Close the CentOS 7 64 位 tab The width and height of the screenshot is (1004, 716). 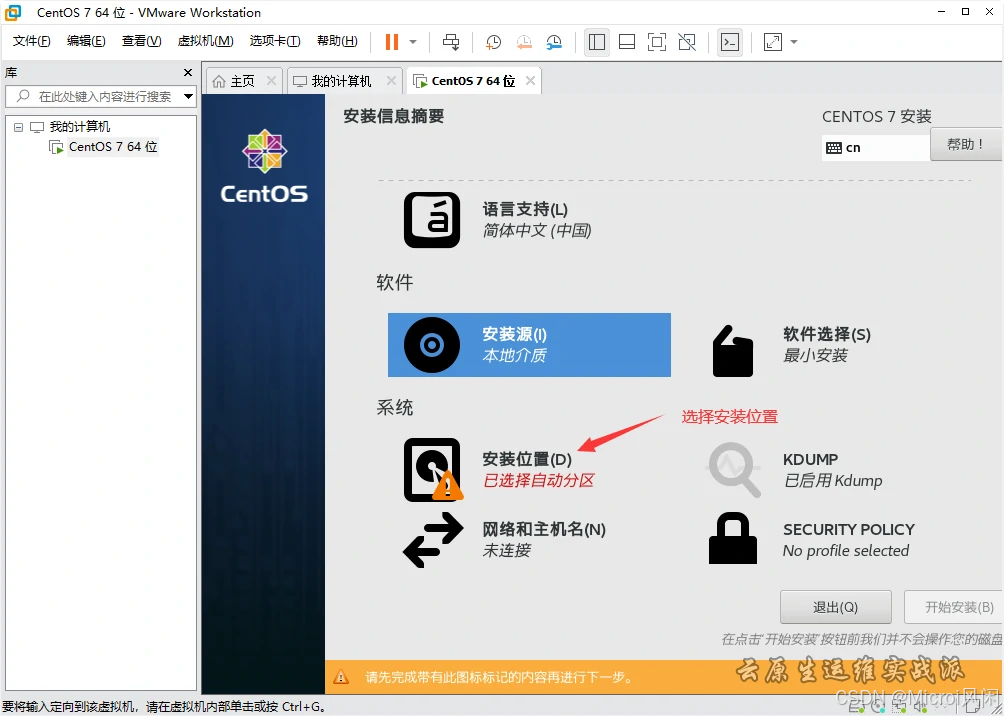tap(530, 81)
